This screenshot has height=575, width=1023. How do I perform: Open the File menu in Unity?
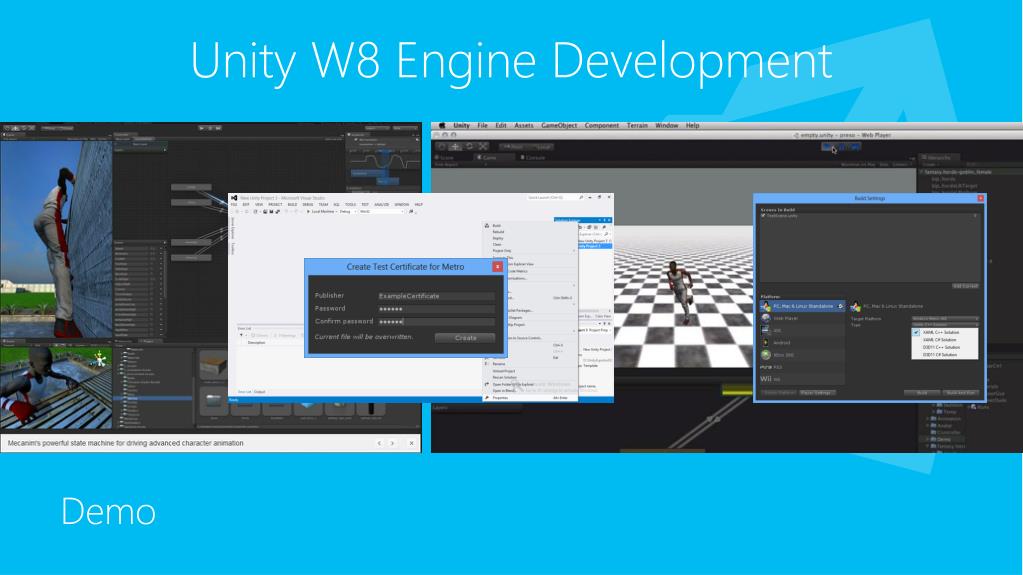point(482,125)
